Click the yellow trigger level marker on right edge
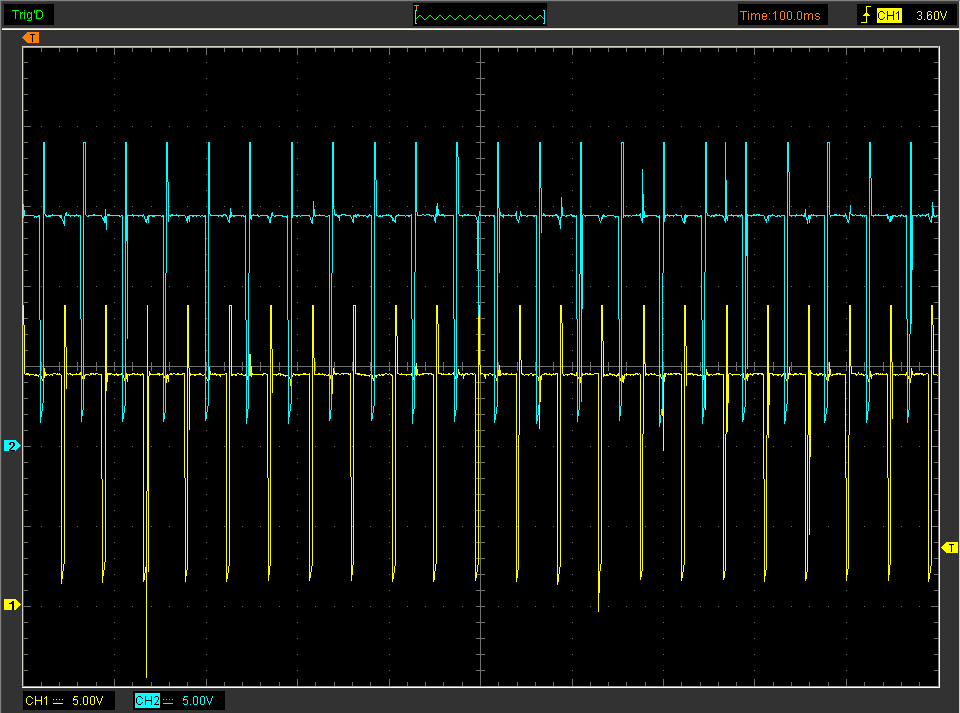Screen dimensions: 960x713 click(949, 547)
